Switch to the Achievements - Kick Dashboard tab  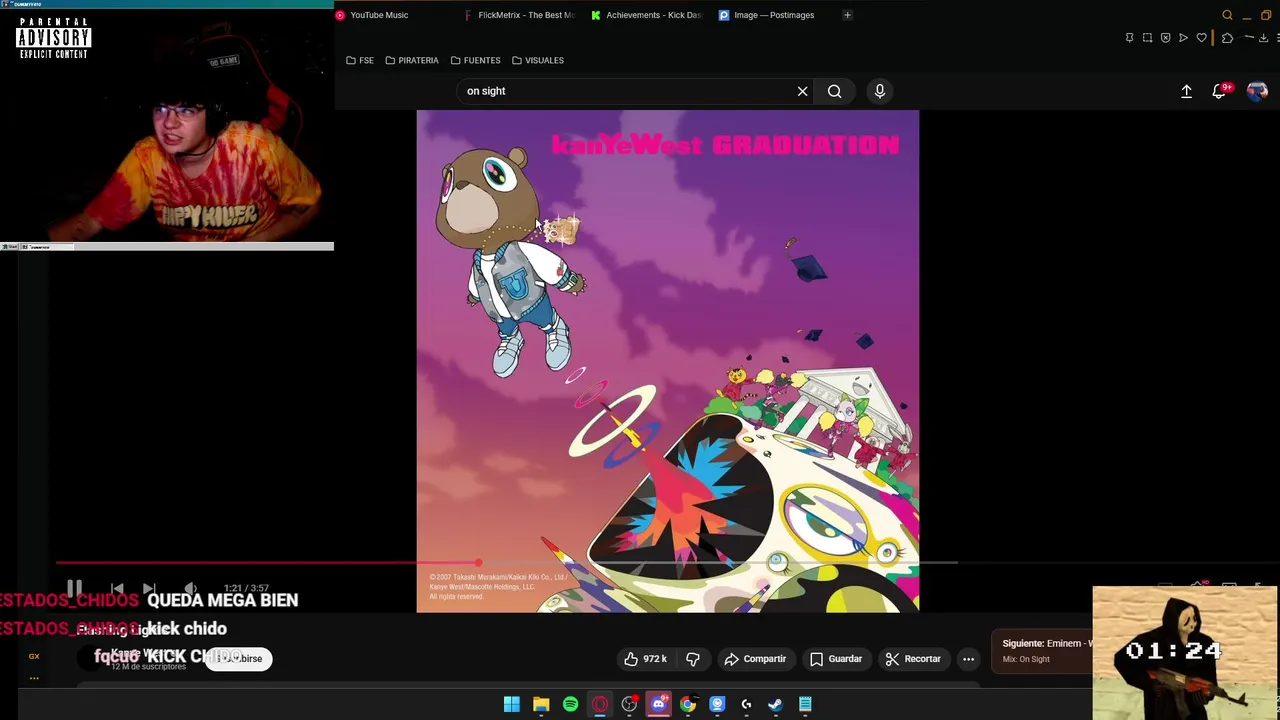[648, 15]
